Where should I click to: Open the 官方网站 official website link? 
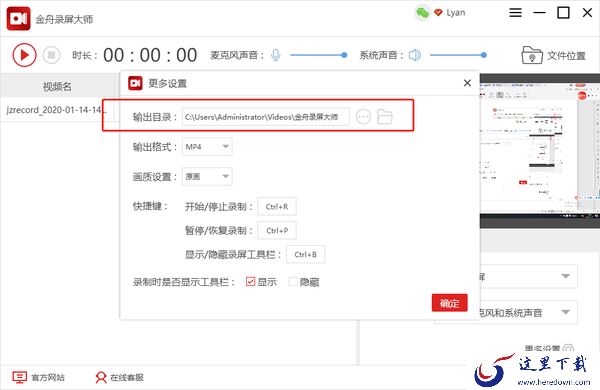coord(39,377)
